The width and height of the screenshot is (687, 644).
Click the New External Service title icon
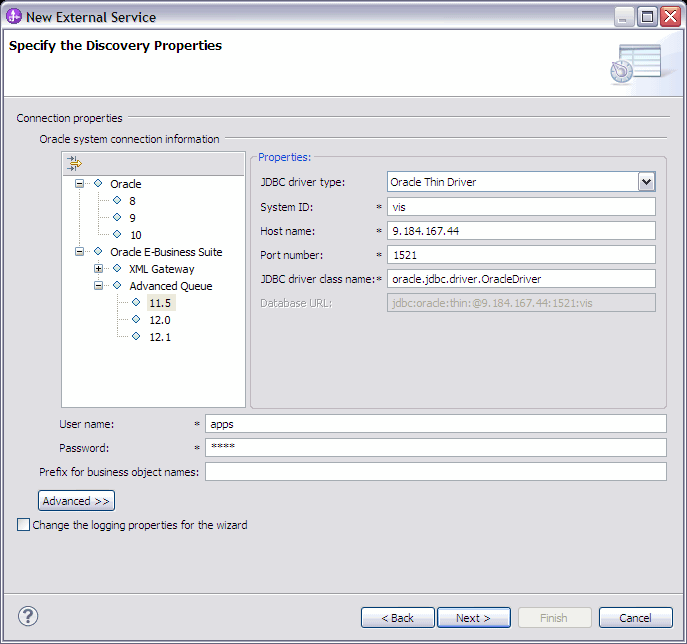pyautogui.click(x=14, y=16)
